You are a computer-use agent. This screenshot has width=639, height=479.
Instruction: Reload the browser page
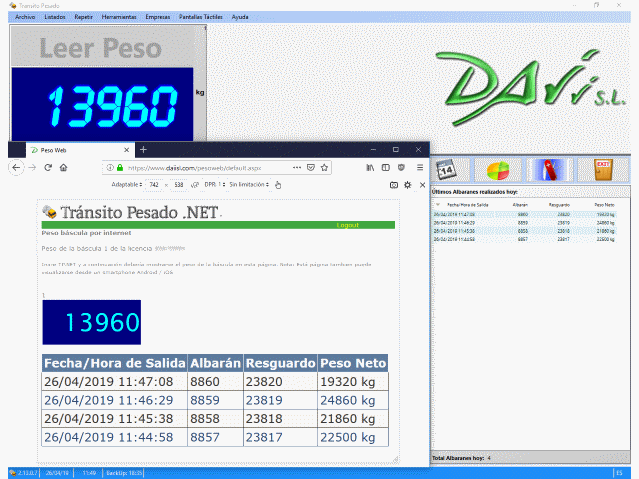point(48,168)
